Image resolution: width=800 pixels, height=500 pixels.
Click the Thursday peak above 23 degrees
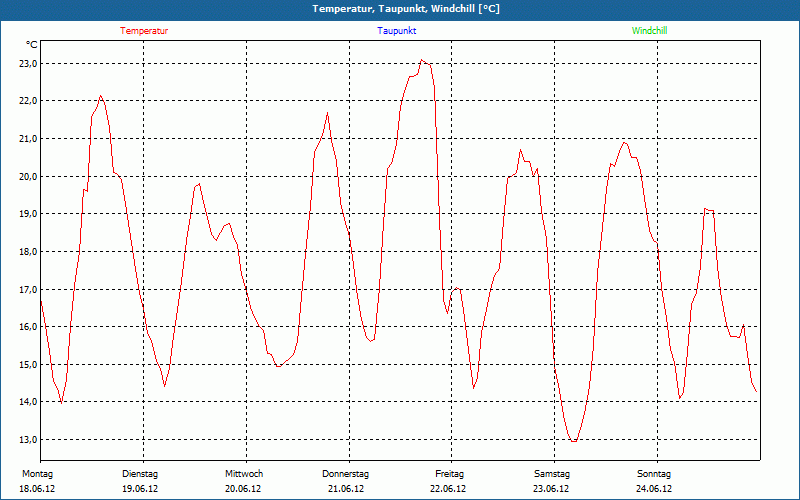(x=421, y=60)
